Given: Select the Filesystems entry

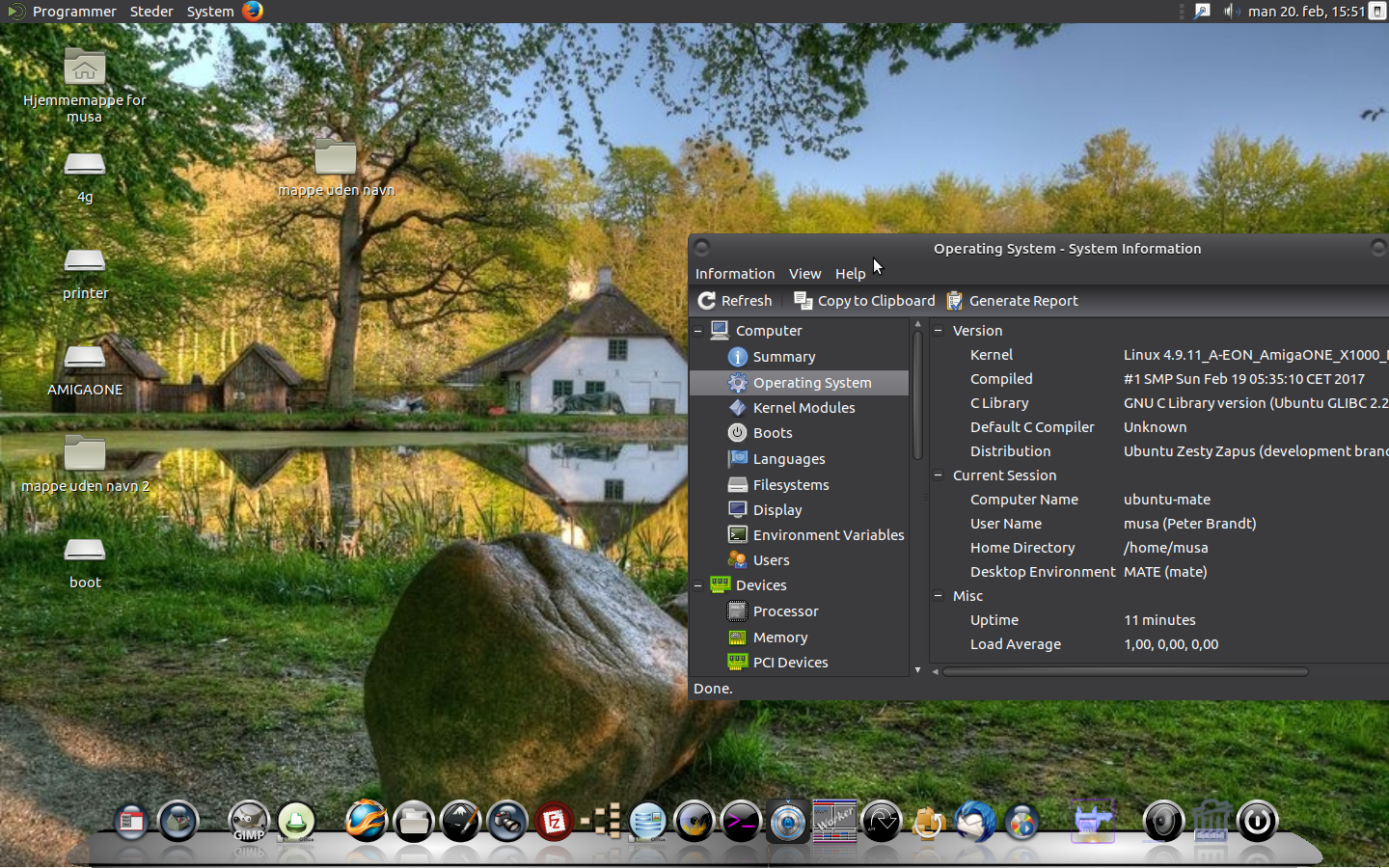Looking at the screenshot, I should click(x=790, y=485).
